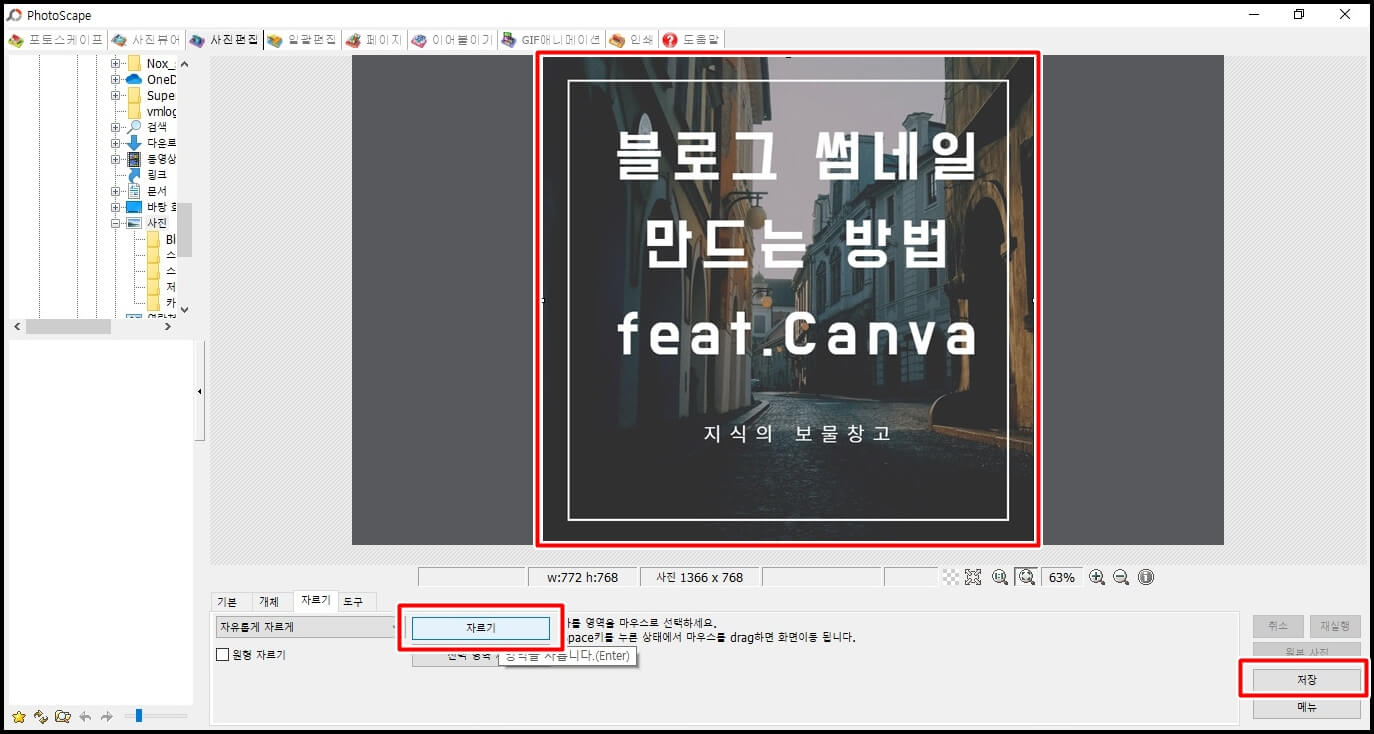
Task: Select the 사진편집 tab
Action: click(224, 40)
